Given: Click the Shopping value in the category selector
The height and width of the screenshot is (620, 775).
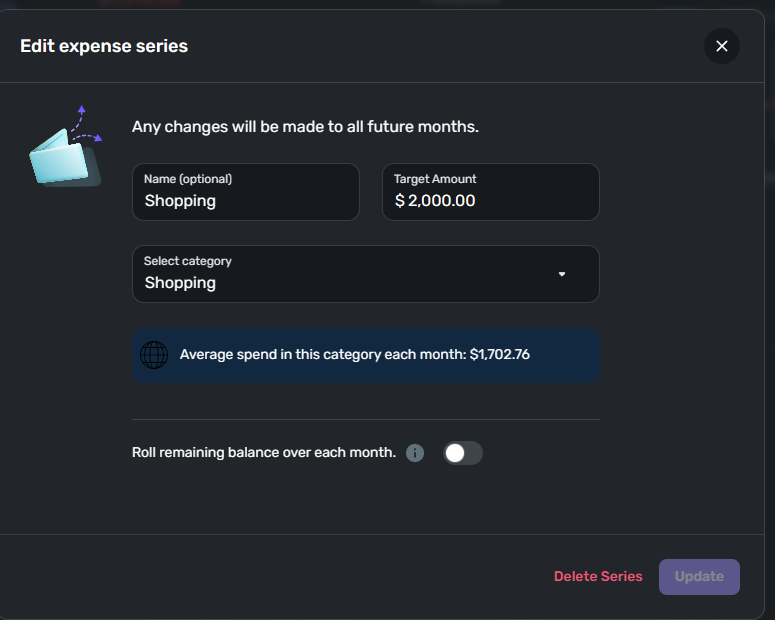Looking at the screenshot, I should [180, 283].
